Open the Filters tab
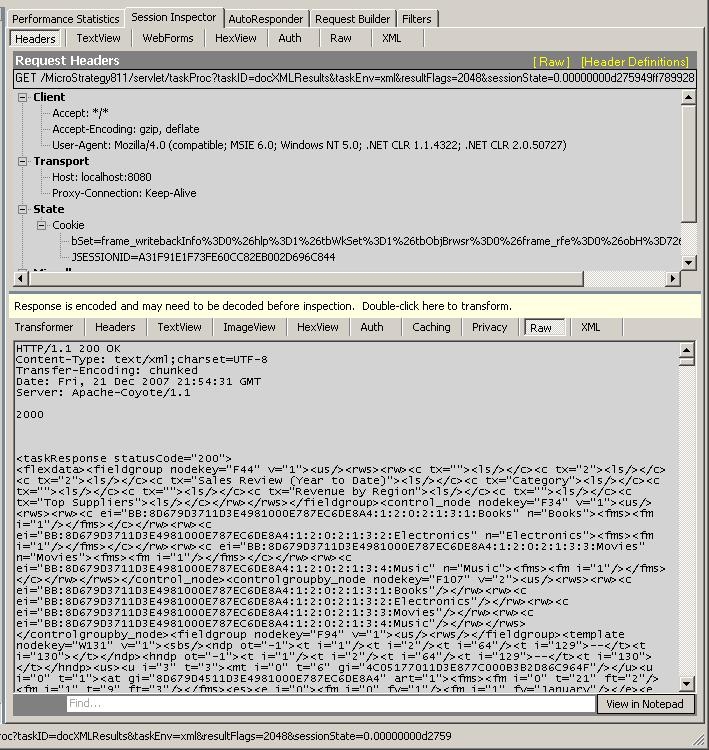The image size is (709, 750). (417, 19)
